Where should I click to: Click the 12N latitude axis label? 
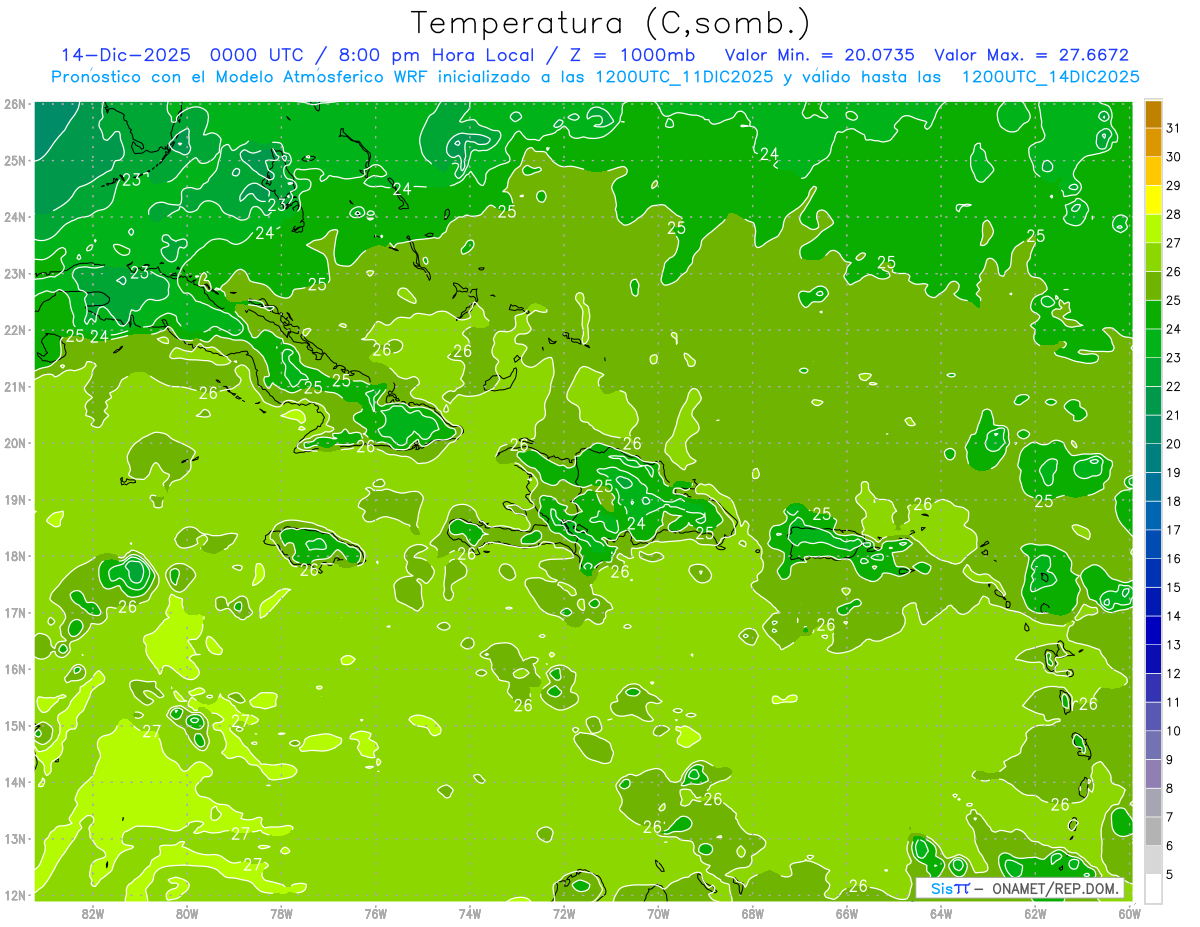click(15, 895)
